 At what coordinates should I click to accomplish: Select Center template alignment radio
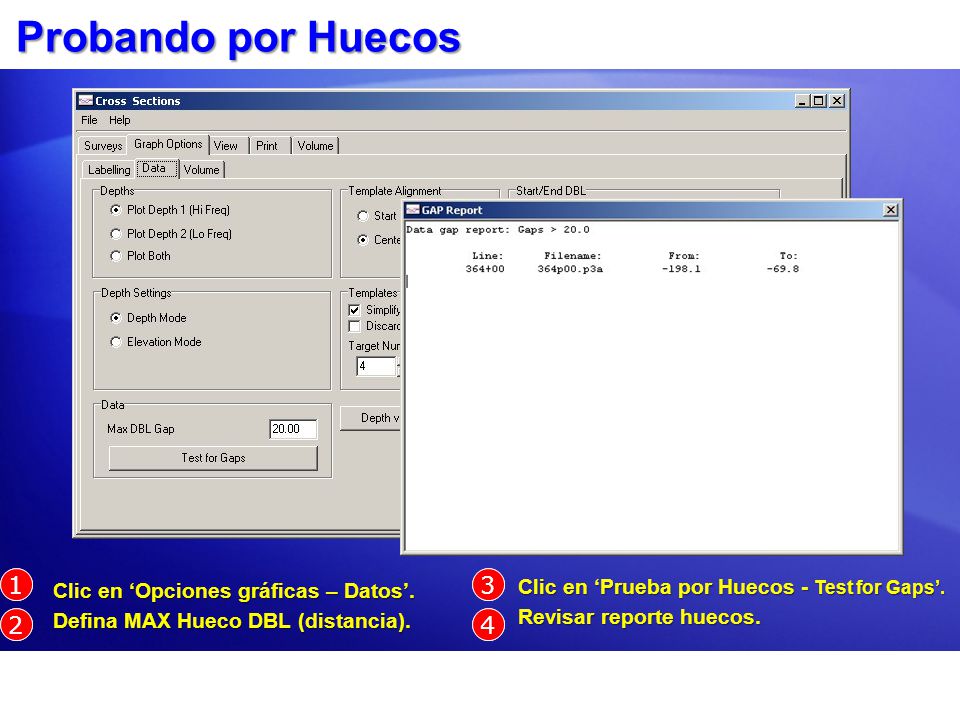tap(362, 240)
